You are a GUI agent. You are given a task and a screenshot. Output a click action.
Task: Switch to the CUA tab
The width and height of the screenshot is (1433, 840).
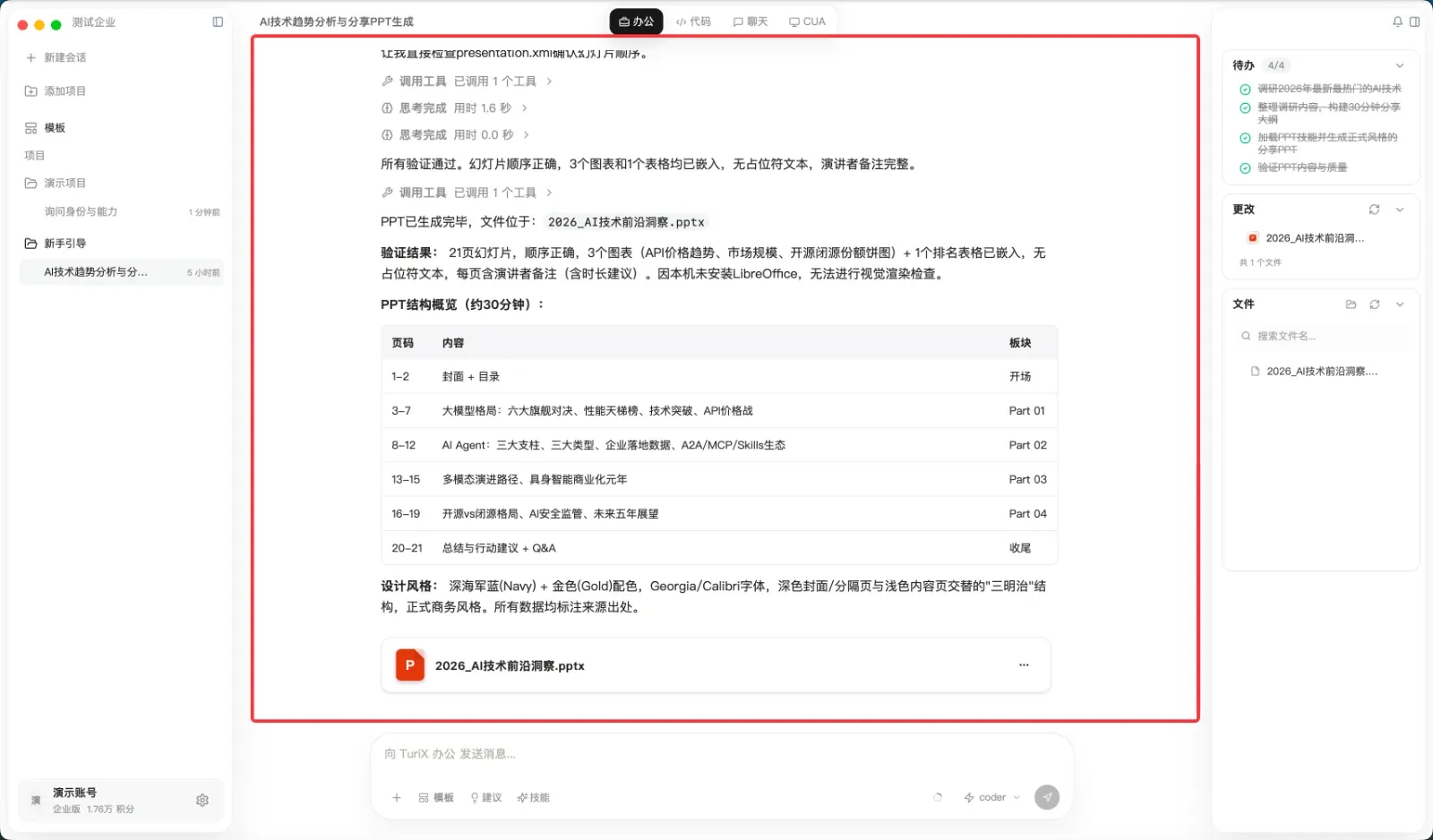(x=807, y=21)
